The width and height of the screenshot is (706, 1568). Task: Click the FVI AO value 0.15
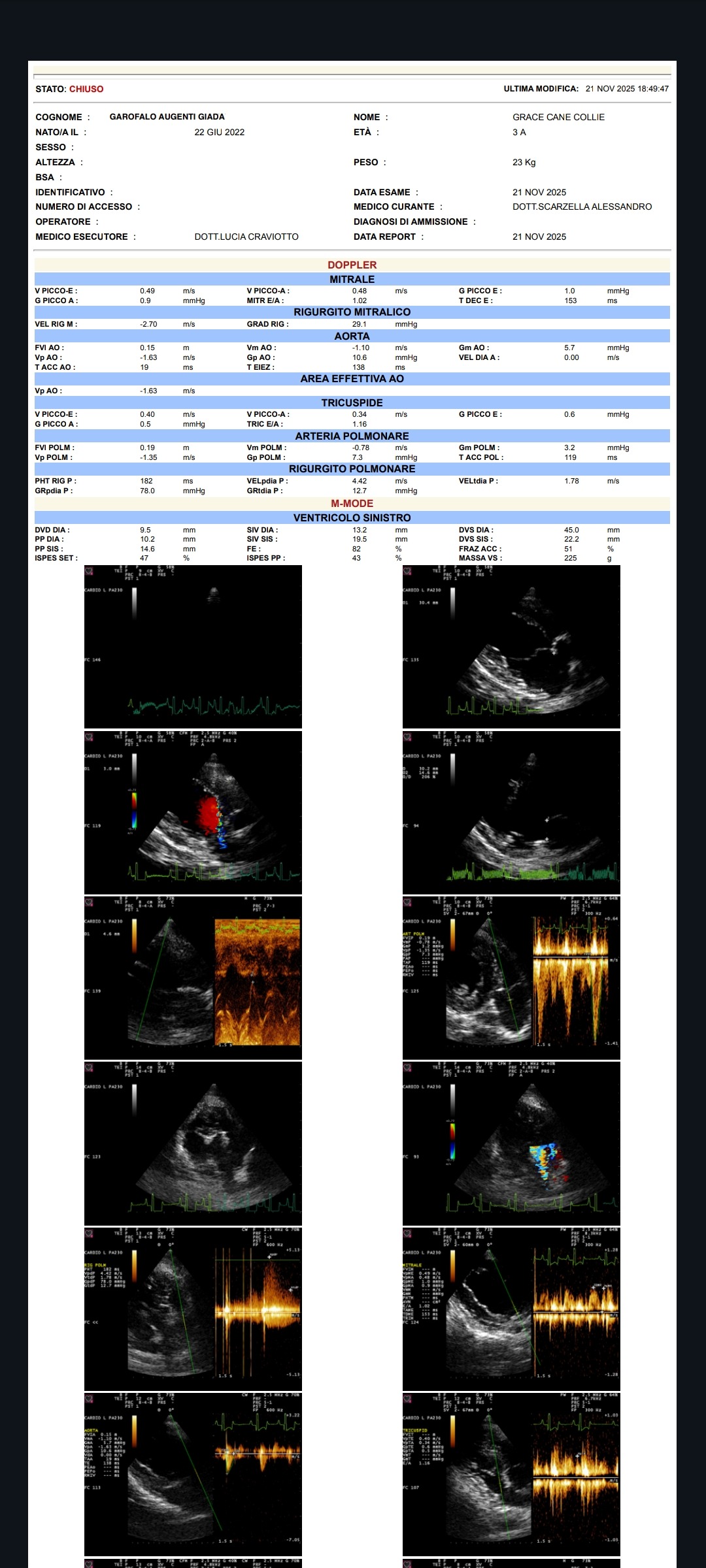[147, 348]
